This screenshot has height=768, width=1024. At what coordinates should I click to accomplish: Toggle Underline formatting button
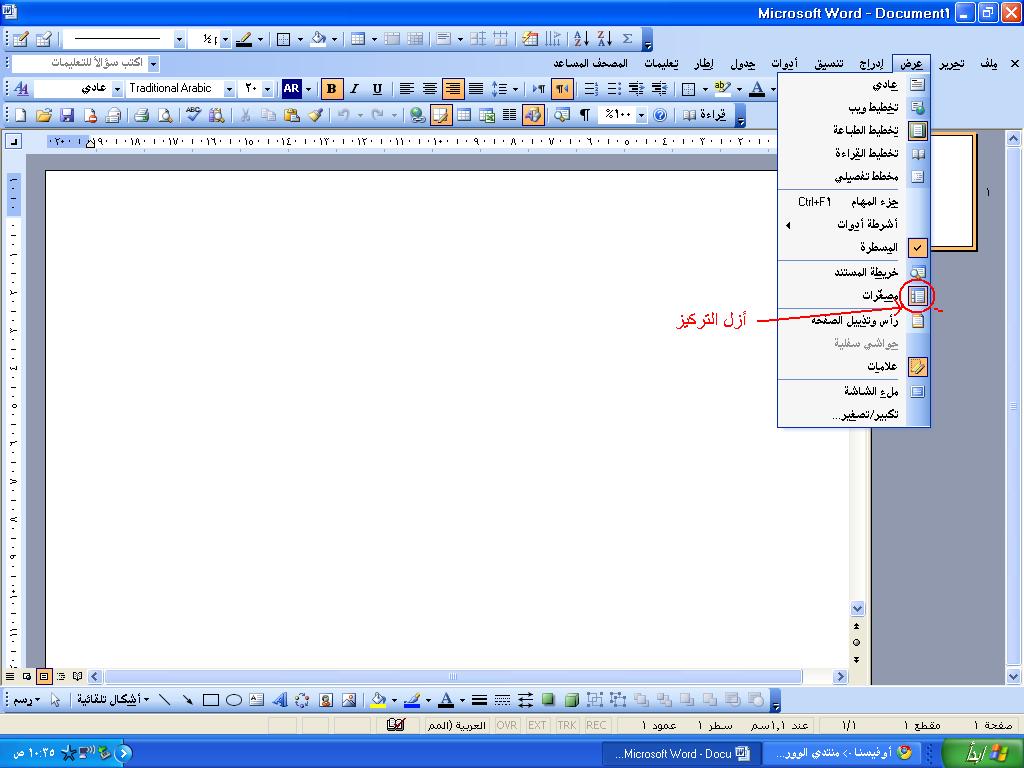pyautogui.click(x=377, y=89)
